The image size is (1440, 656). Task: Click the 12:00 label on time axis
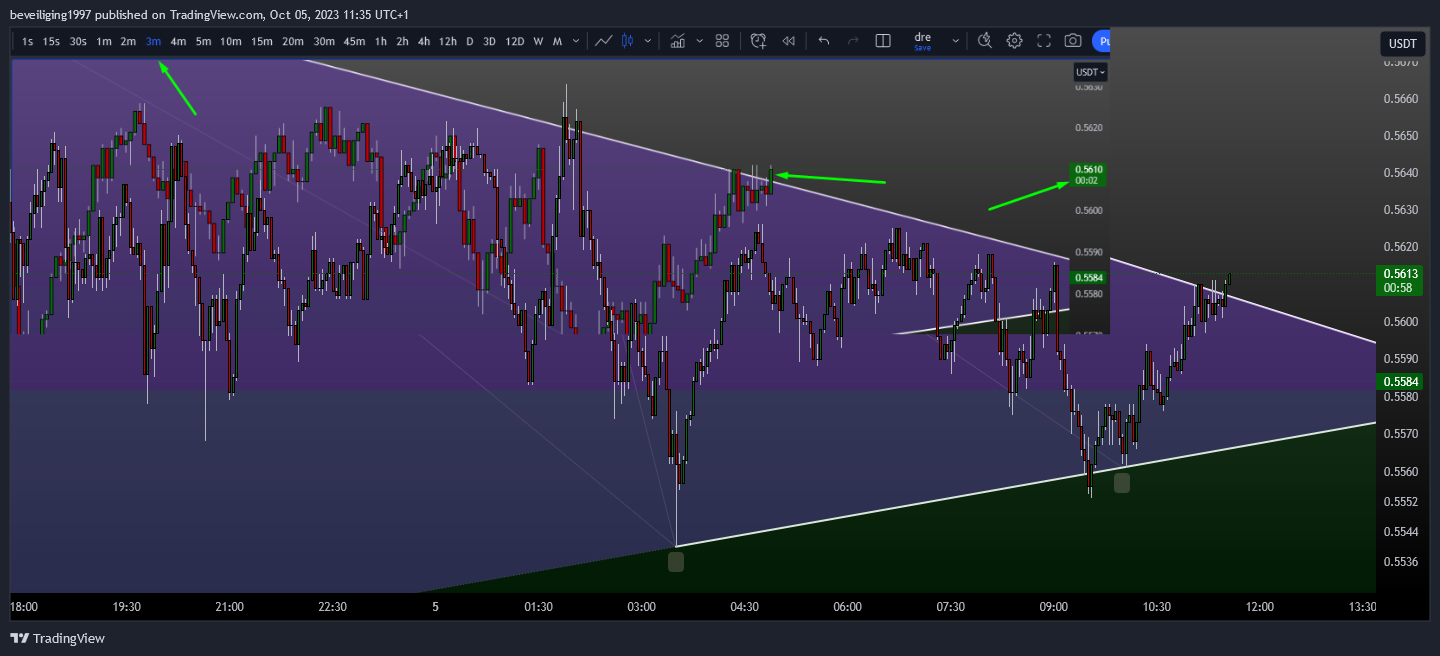pyautogui.click(x=1260, y=607)
